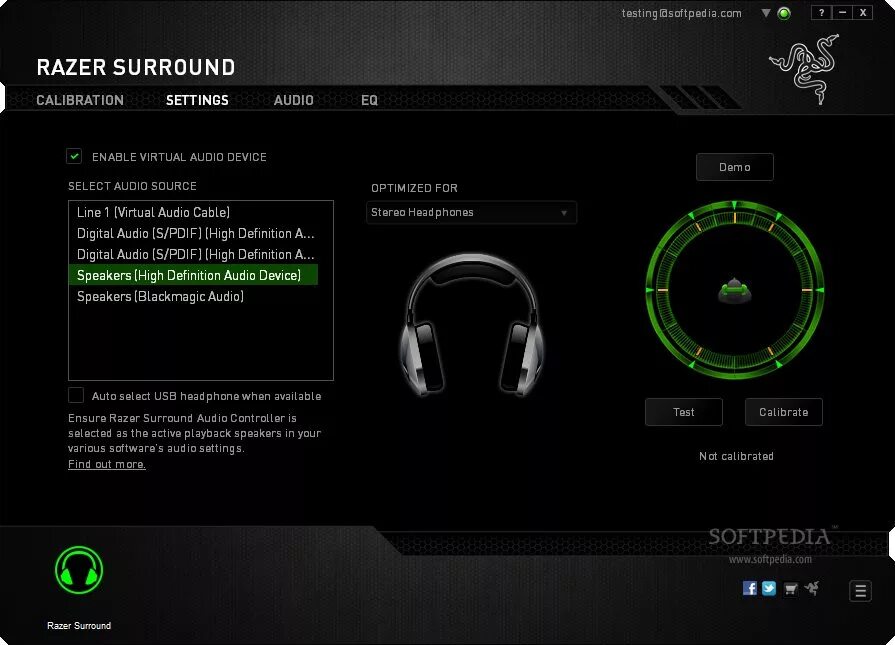
Task: Select Line 1 Virtual Audio Cable source
Action: [x=152, y=212]
